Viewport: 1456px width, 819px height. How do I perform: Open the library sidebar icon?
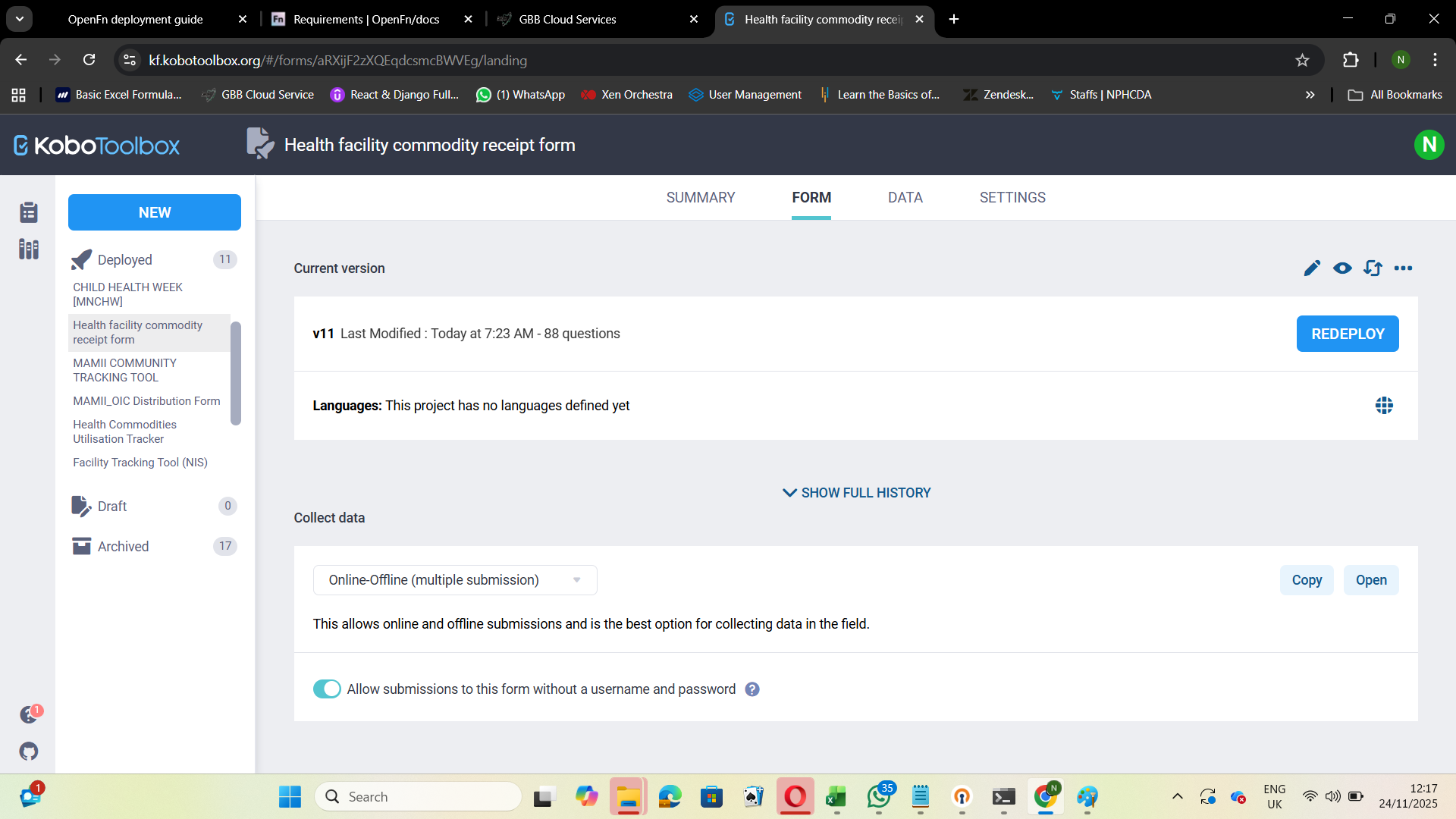point(29,249)
